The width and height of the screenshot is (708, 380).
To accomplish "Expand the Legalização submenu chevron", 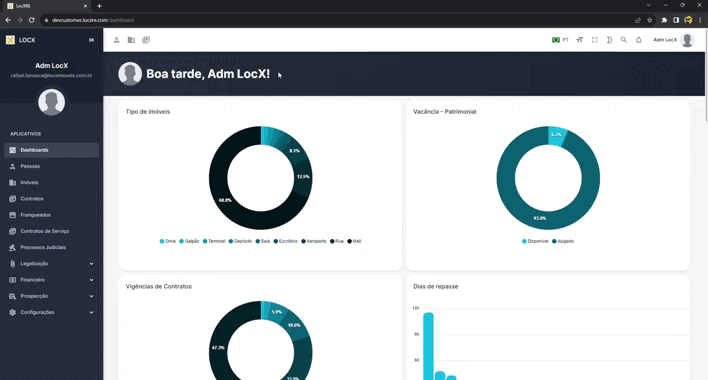I will point(92,264).
